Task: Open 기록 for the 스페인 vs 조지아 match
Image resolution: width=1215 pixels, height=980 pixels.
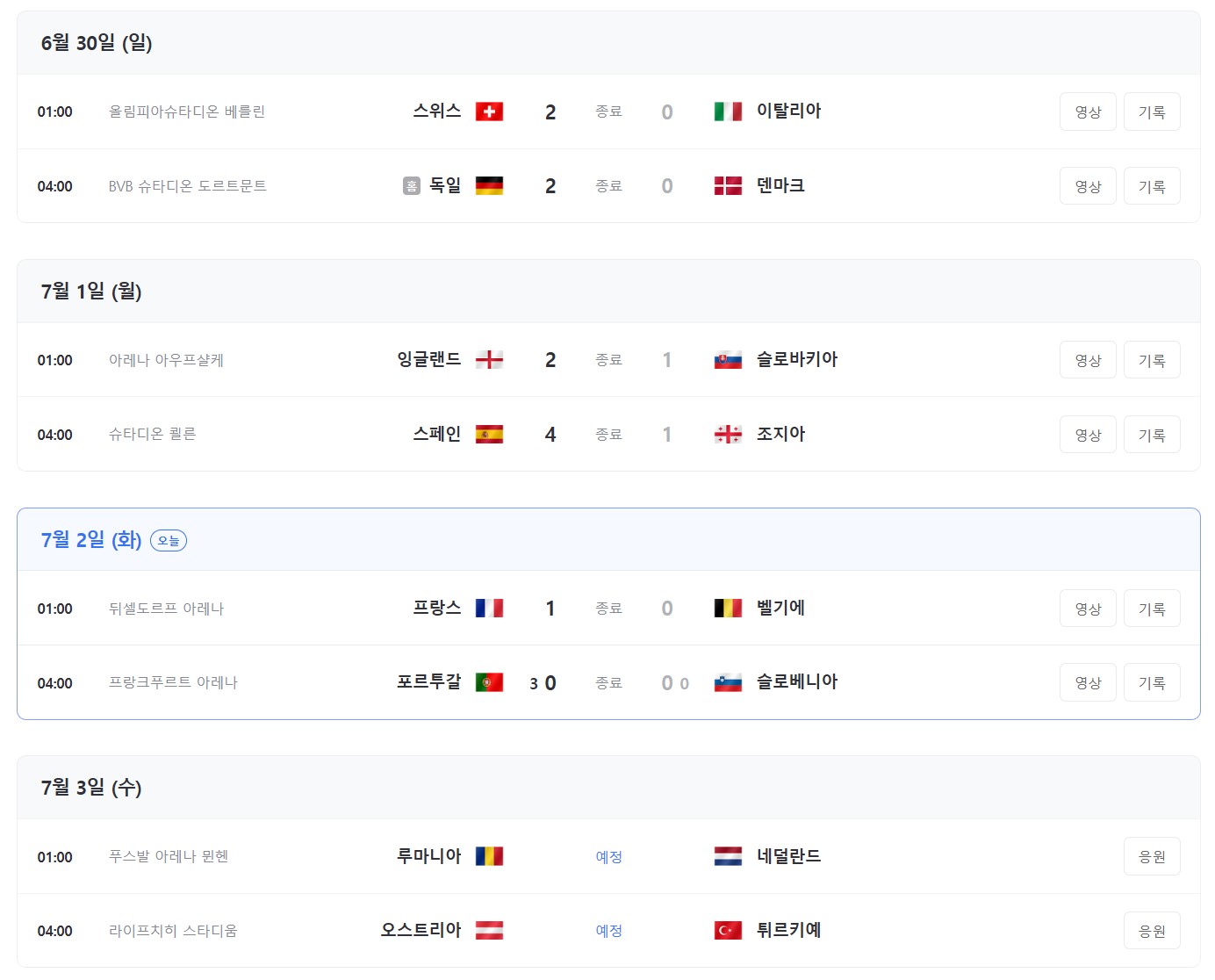Action: coord(1152,434)
